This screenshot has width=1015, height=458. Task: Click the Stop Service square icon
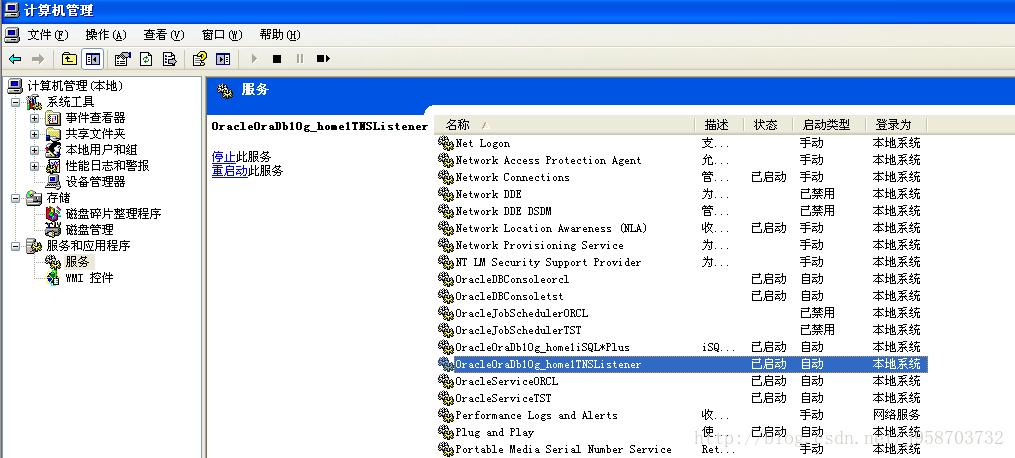277,59
